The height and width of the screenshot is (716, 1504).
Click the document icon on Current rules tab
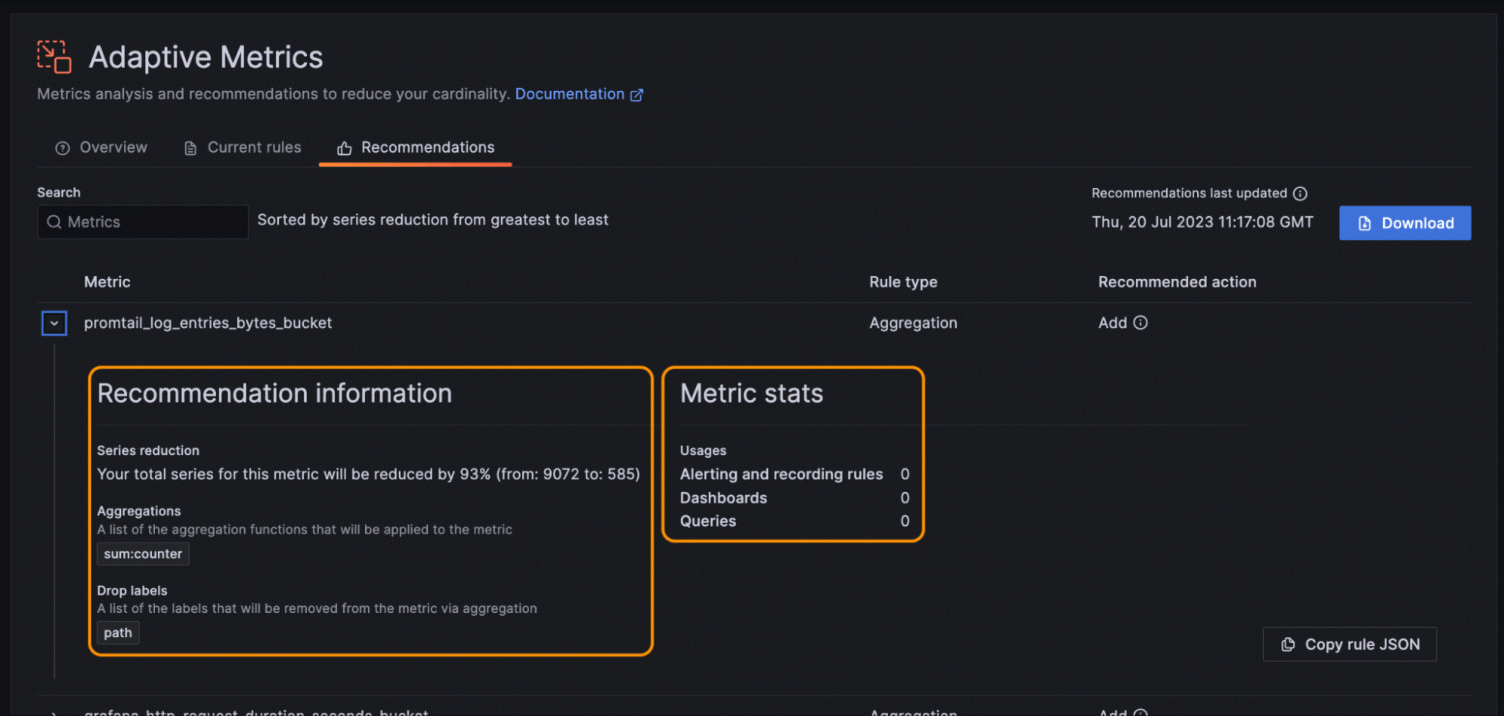189,147
